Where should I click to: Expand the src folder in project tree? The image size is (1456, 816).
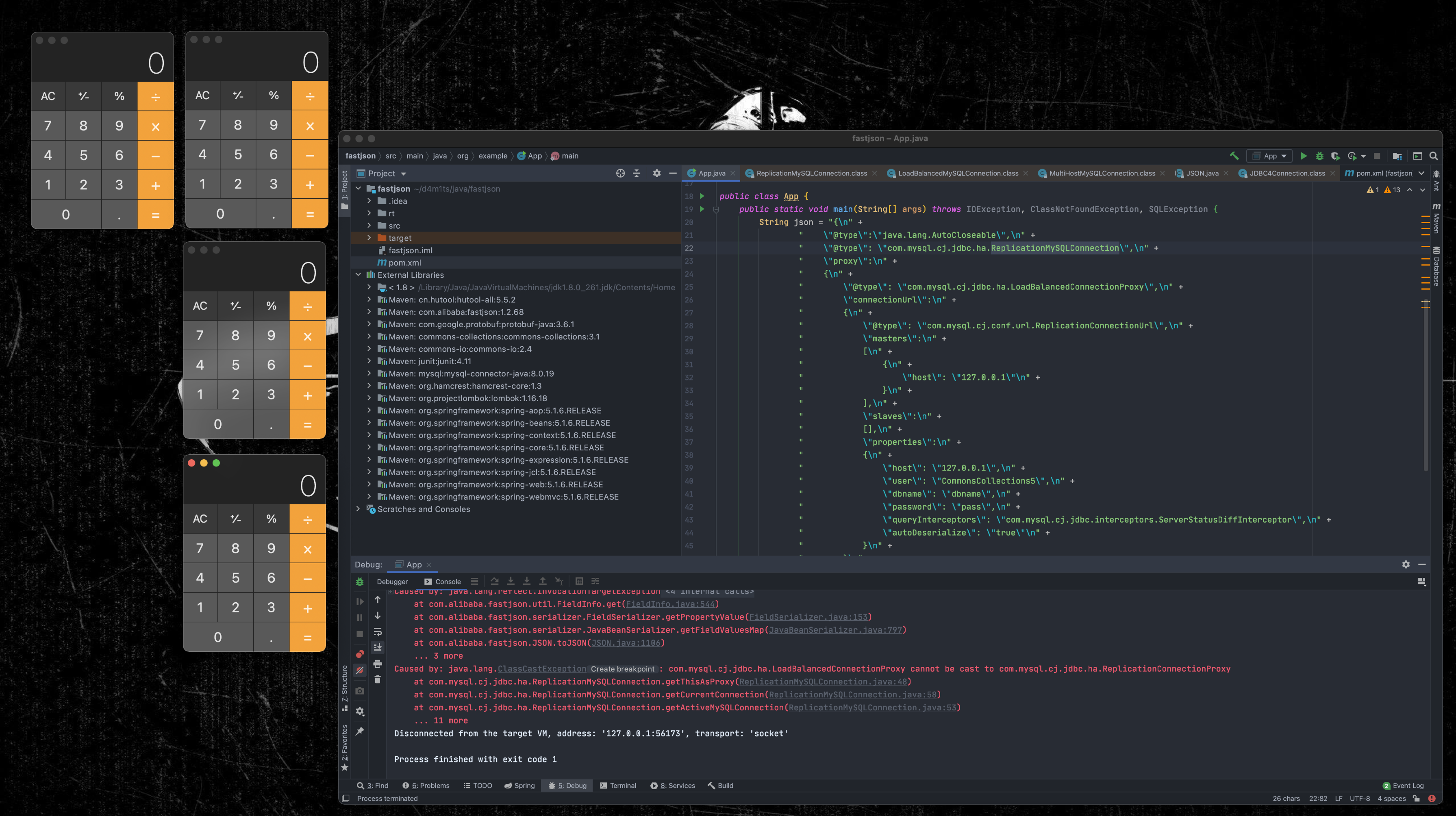pos(369,226)
